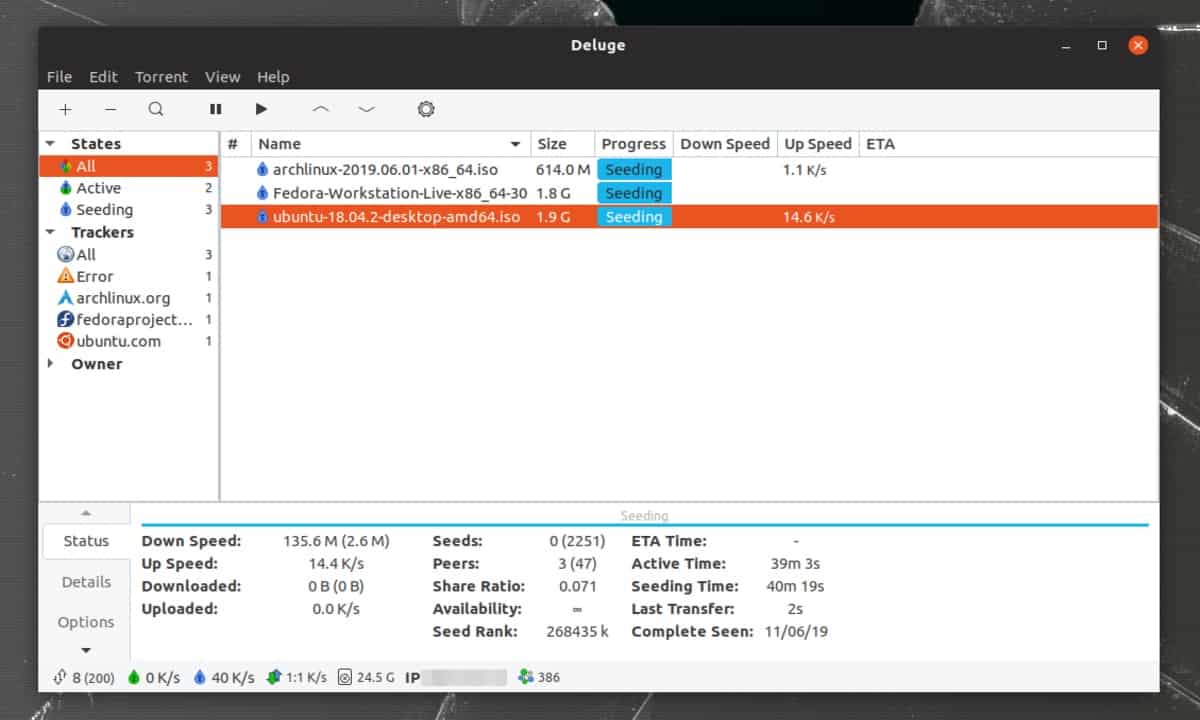This screenshot has height=720, width=1200.
Task: Switch to the Details tab
Action: tap(86, 582)
